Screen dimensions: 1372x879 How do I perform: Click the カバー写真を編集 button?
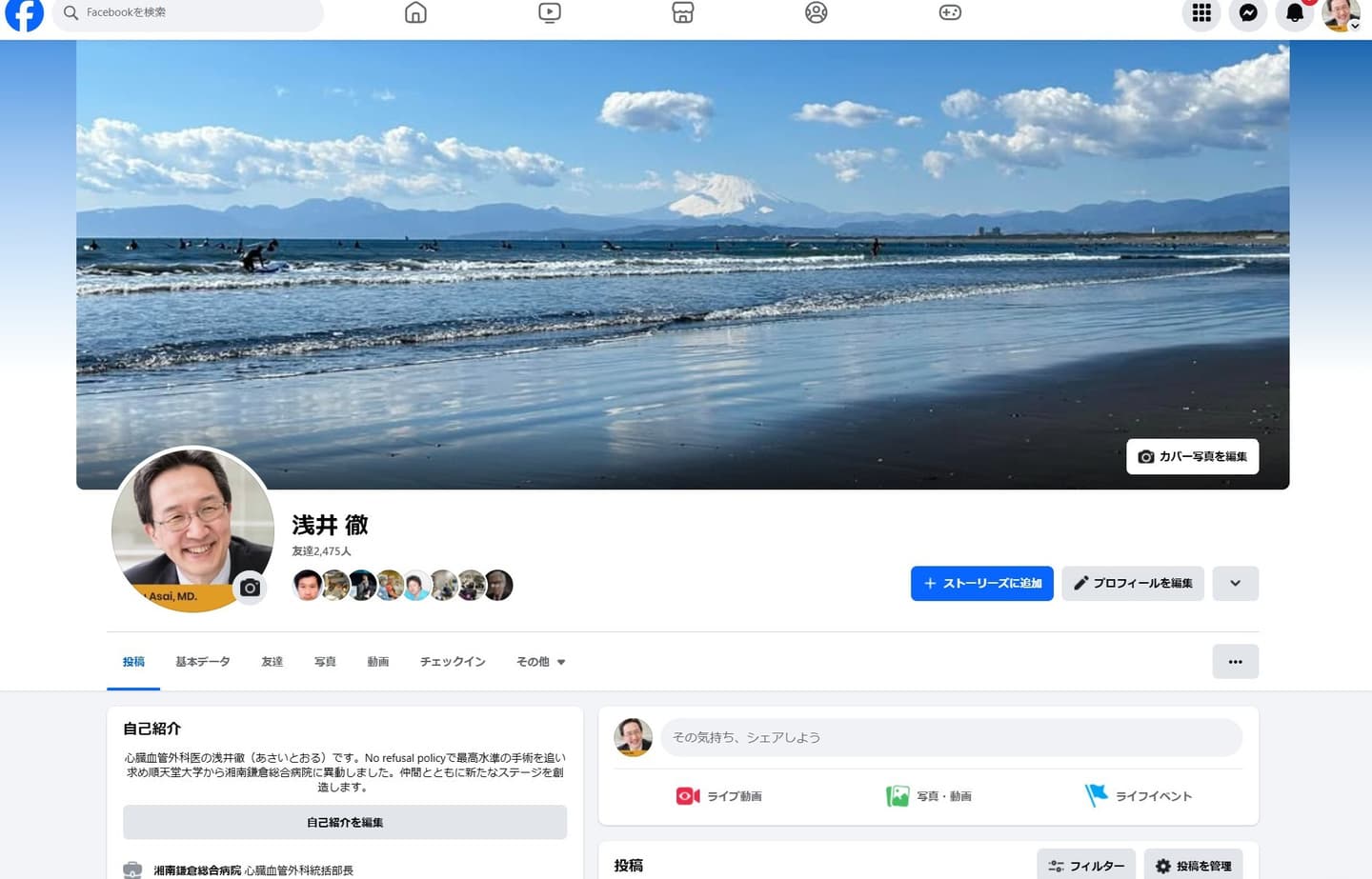pos(1192,457)
